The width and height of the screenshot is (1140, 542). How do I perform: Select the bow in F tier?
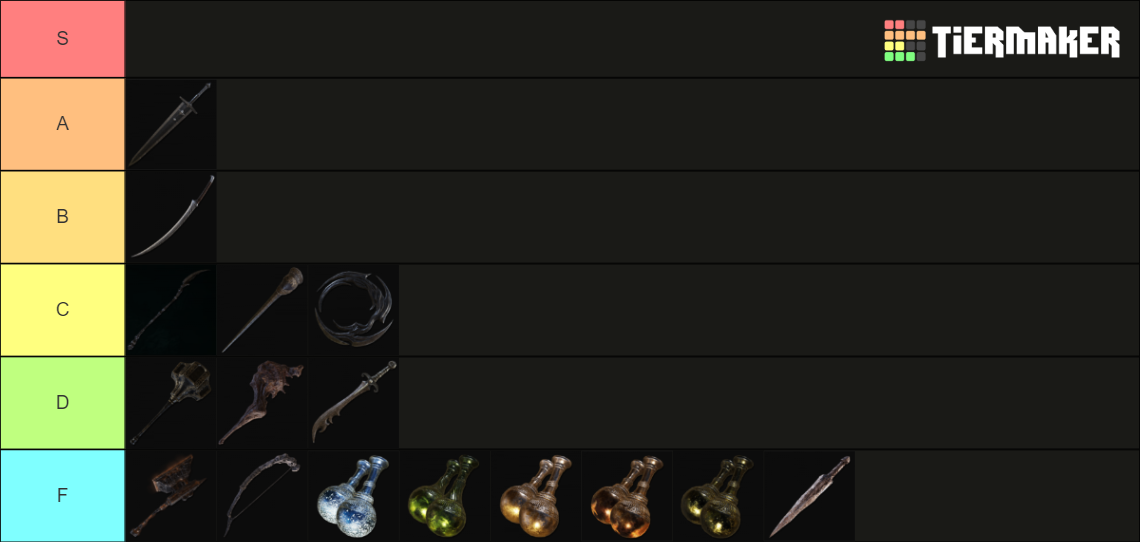click(262, 495)
